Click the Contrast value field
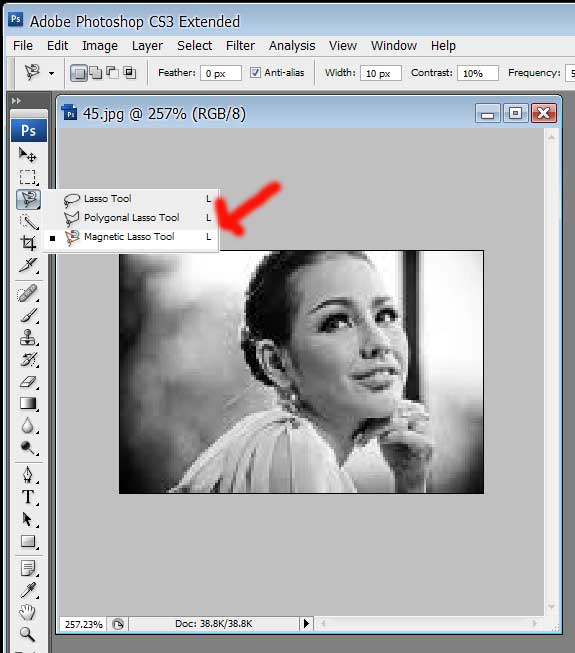The width and height of the screenshot is (575, 653). [x=478, y=73]
